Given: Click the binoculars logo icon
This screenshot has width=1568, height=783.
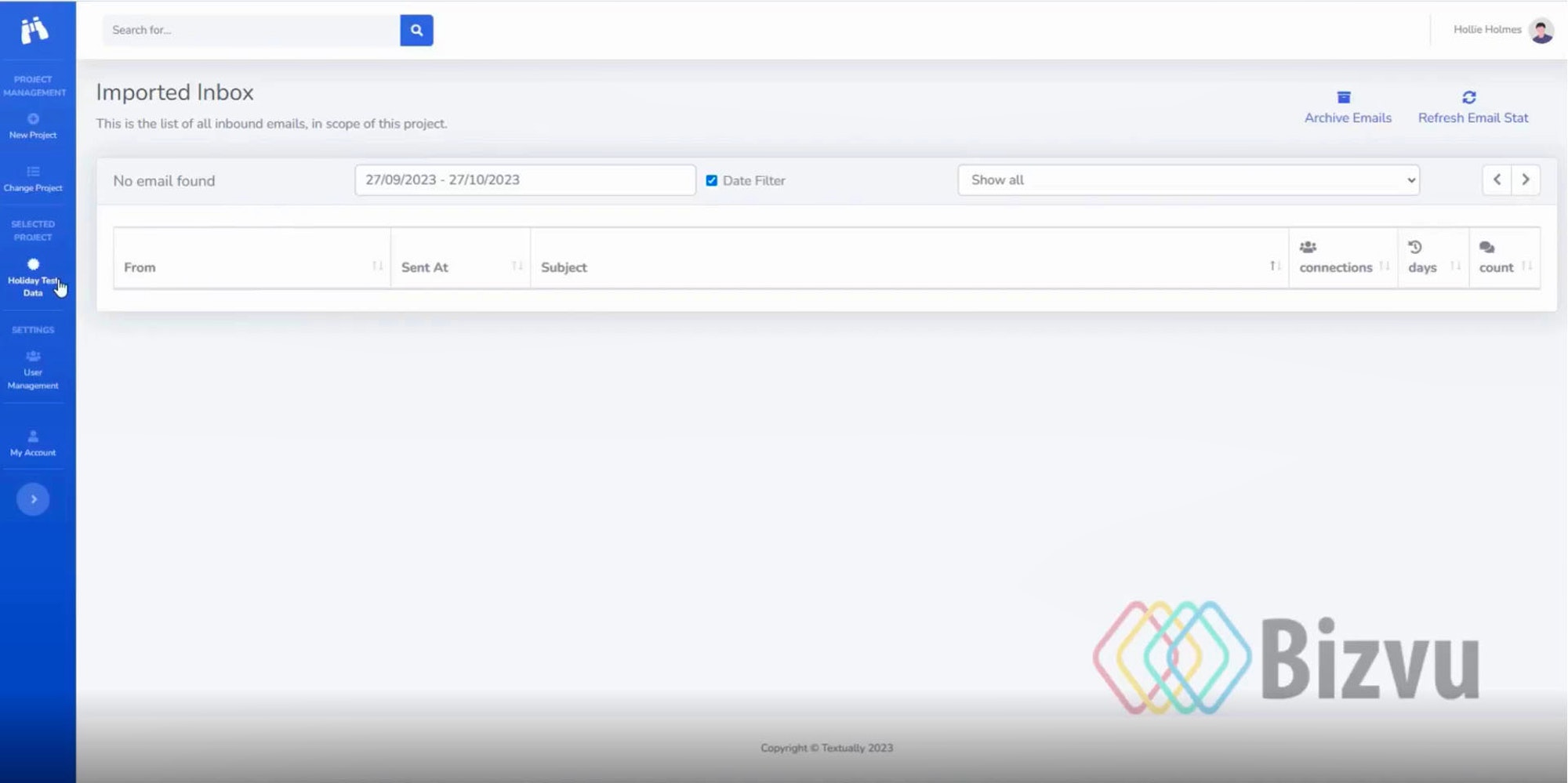Looking at the screenshot, I should point(34,30).
